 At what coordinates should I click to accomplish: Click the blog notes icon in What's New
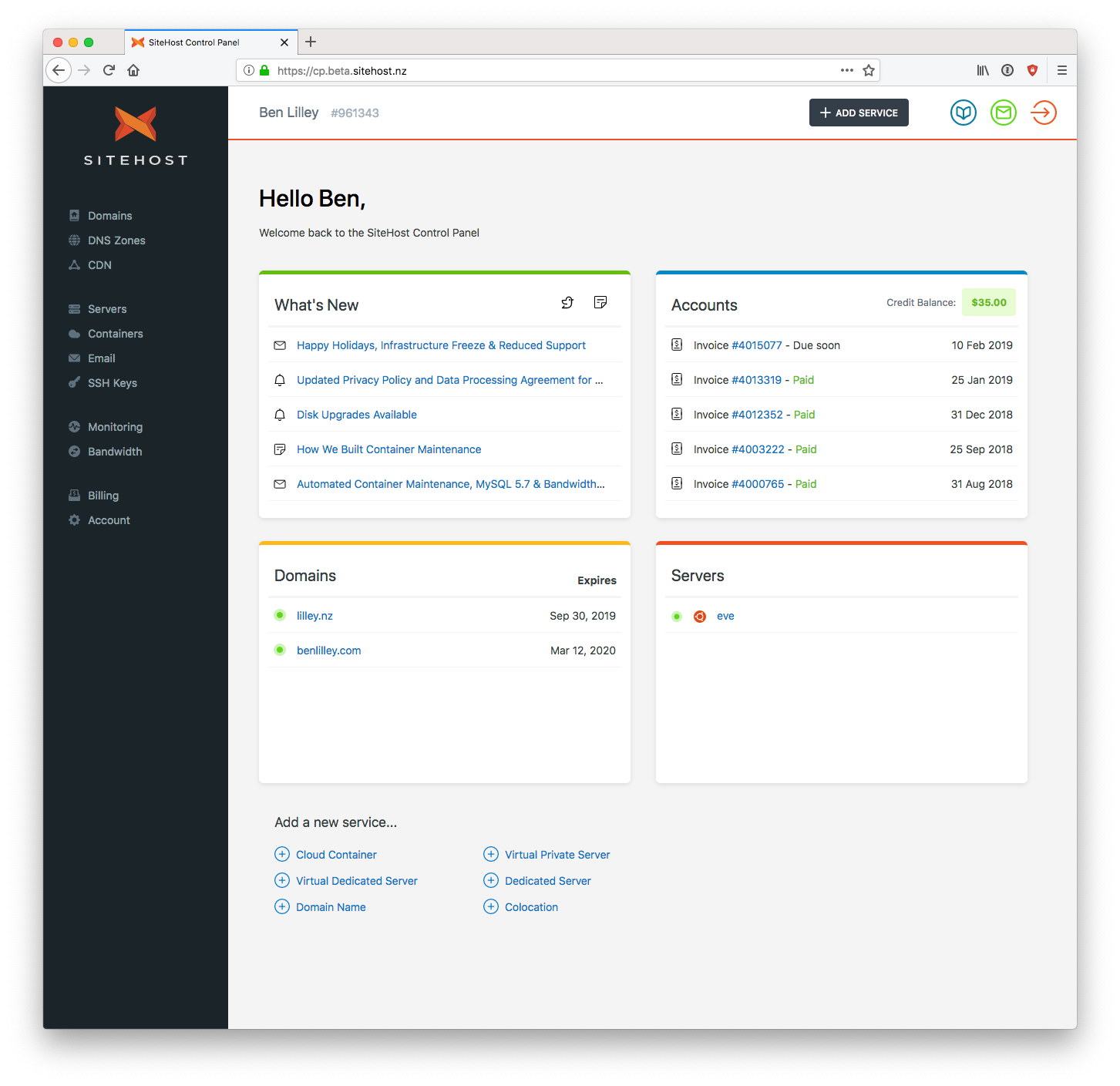600,303
